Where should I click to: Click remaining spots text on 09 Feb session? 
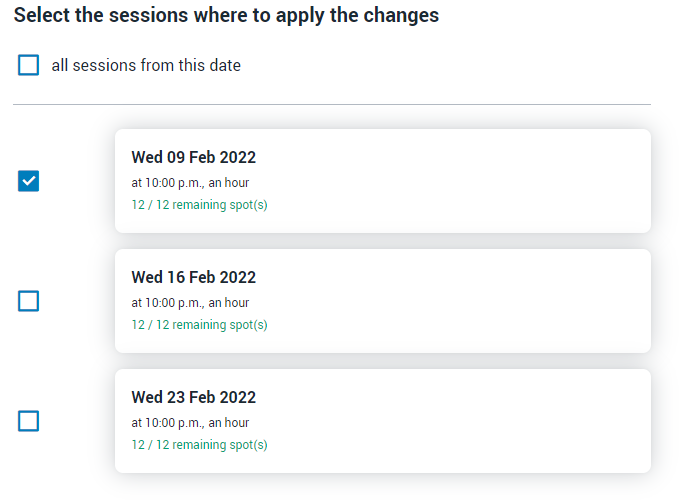click(199, 205)
